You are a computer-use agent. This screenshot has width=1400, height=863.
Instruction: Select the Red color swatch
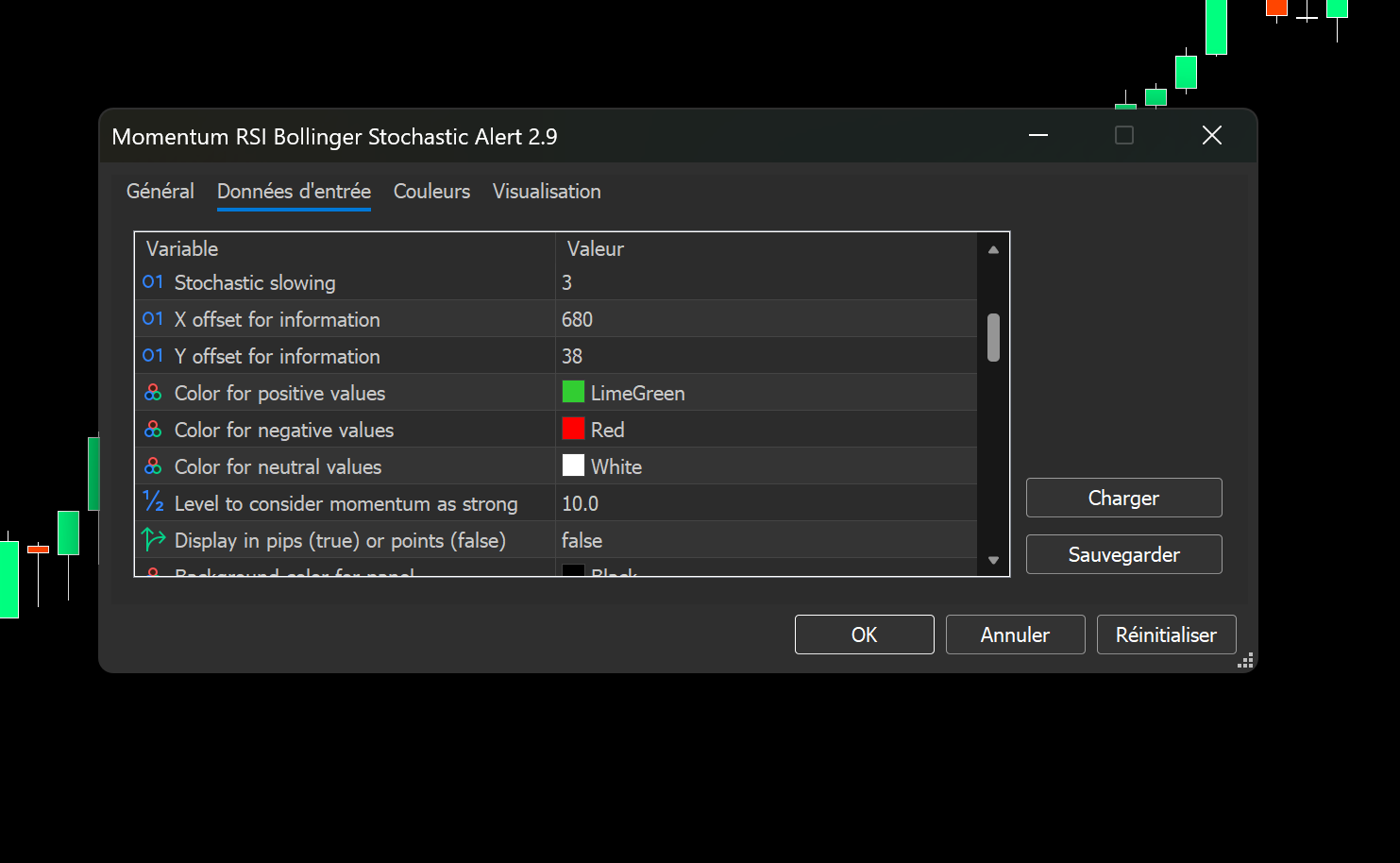[x=573, y=429]
